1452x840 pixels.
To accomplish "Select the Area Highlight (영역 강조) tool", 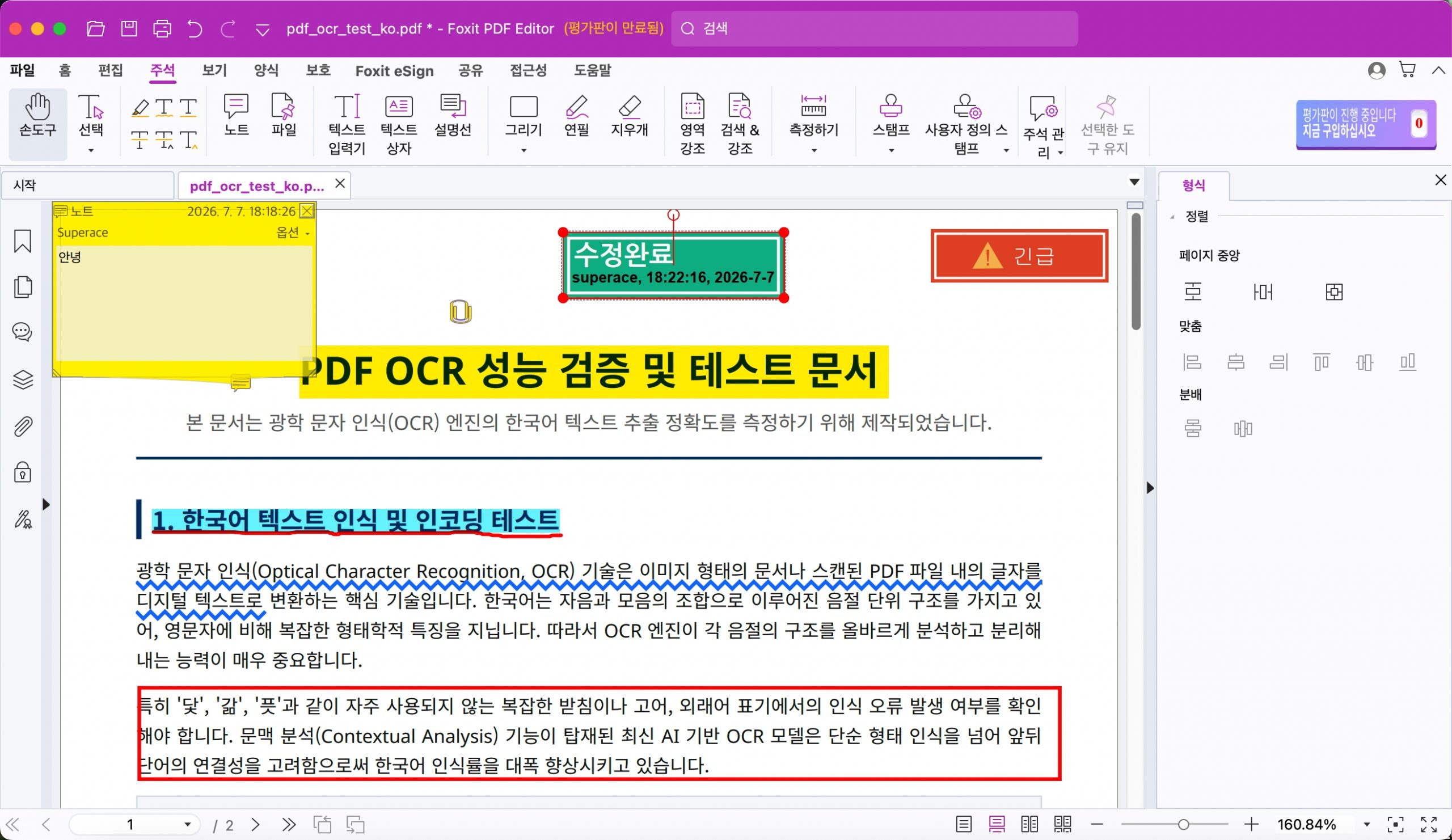I will tap(693, 124).
